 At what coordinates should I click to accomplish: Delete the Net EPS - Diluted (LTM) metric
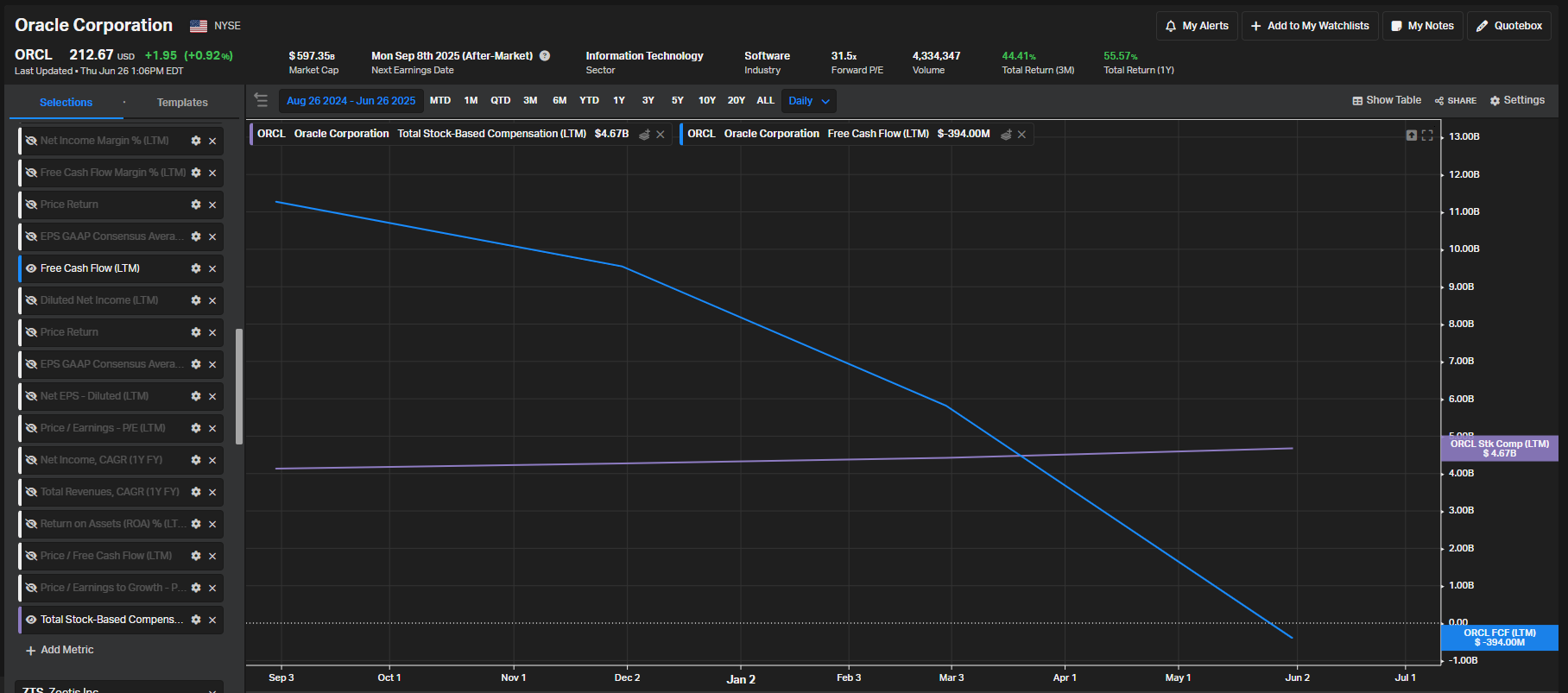(212, 396)
